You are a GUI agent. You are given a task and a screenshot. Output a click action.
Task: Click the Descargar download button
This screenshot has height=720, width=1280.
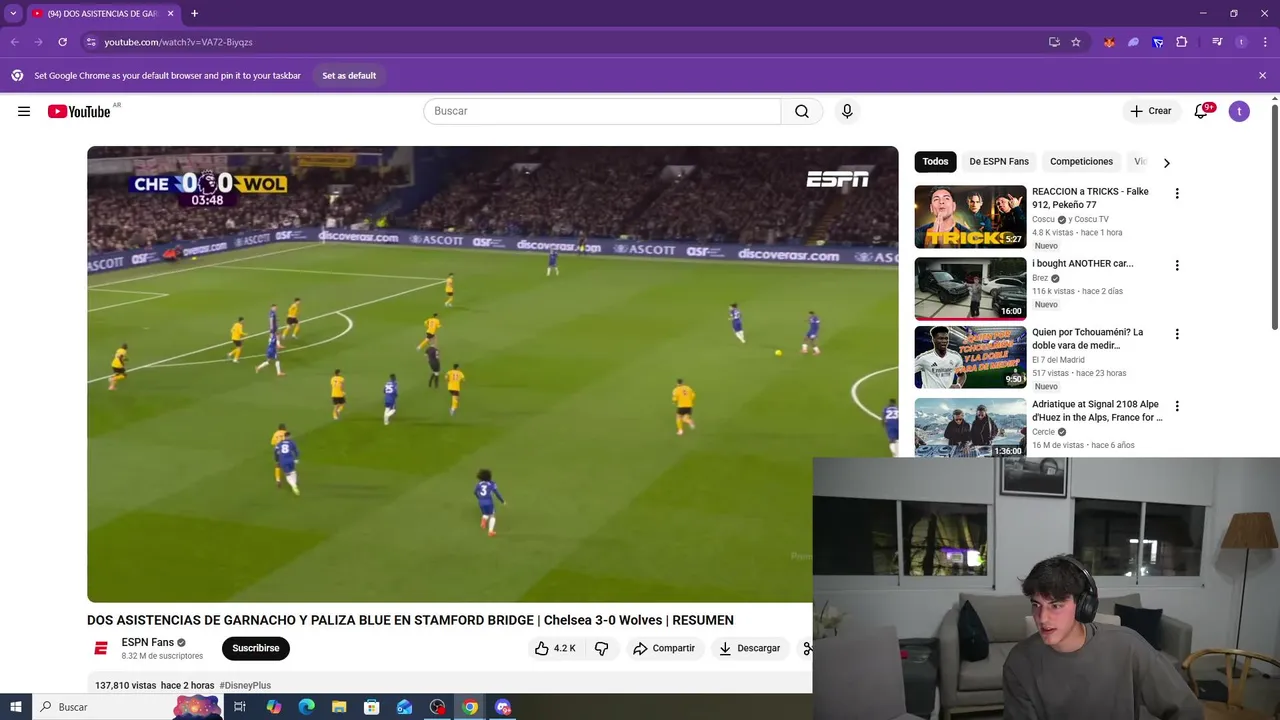(749, 648)
